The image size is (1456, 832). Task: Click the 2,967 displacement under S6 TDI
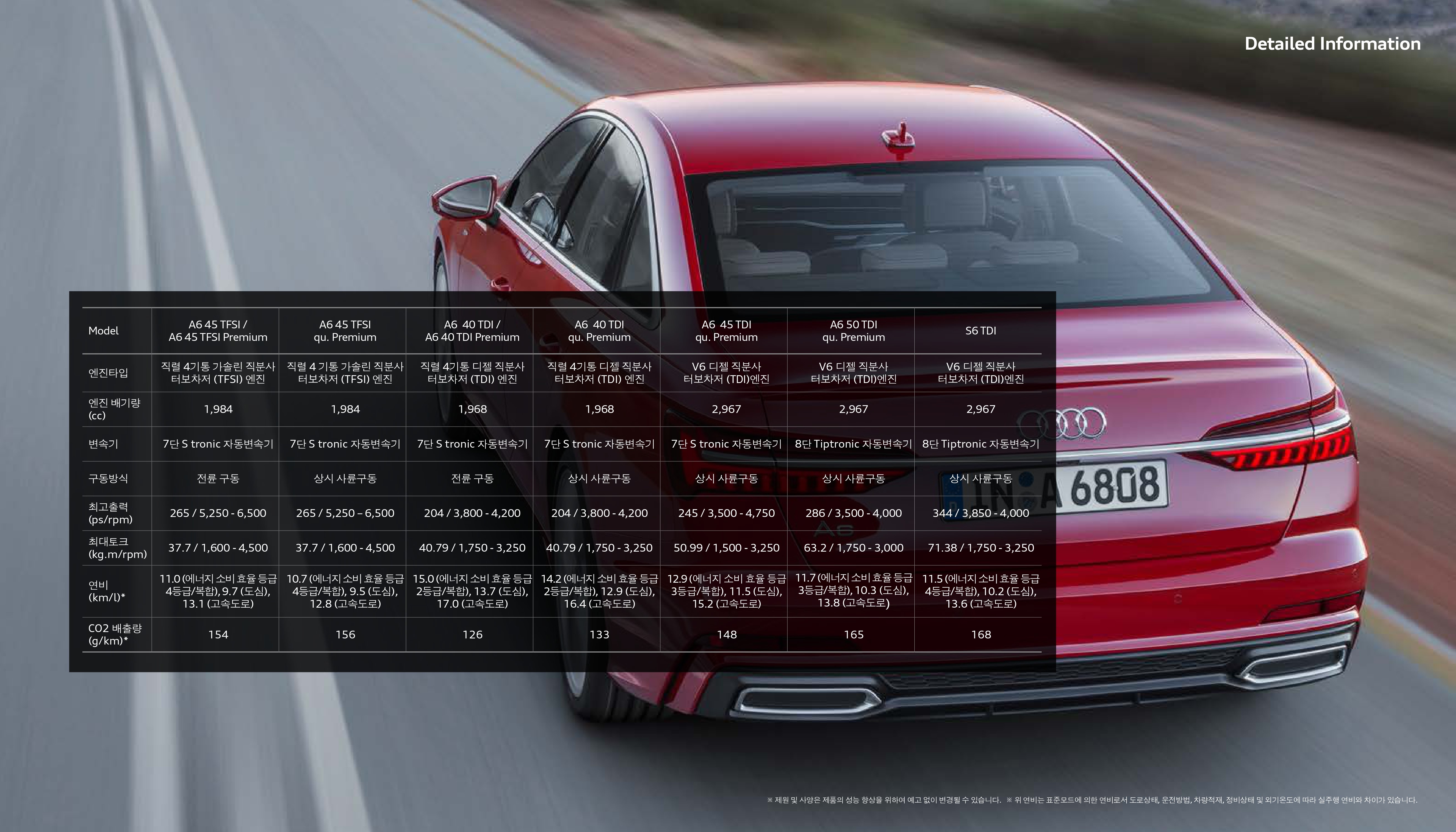pyautogui.click(x=980, y=409)
